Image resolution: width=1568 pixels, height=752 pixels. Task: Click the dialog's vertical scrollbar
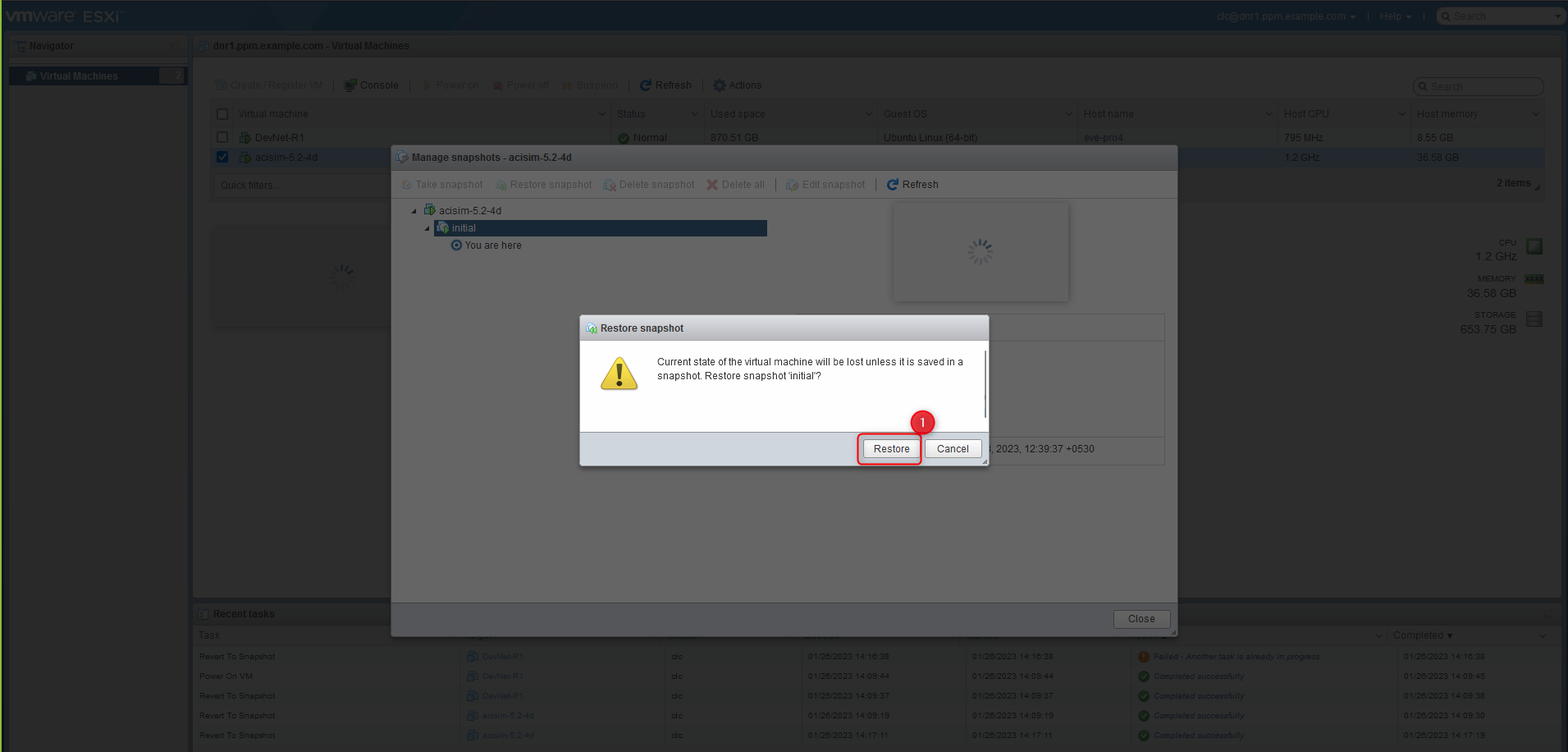[985, 385]
